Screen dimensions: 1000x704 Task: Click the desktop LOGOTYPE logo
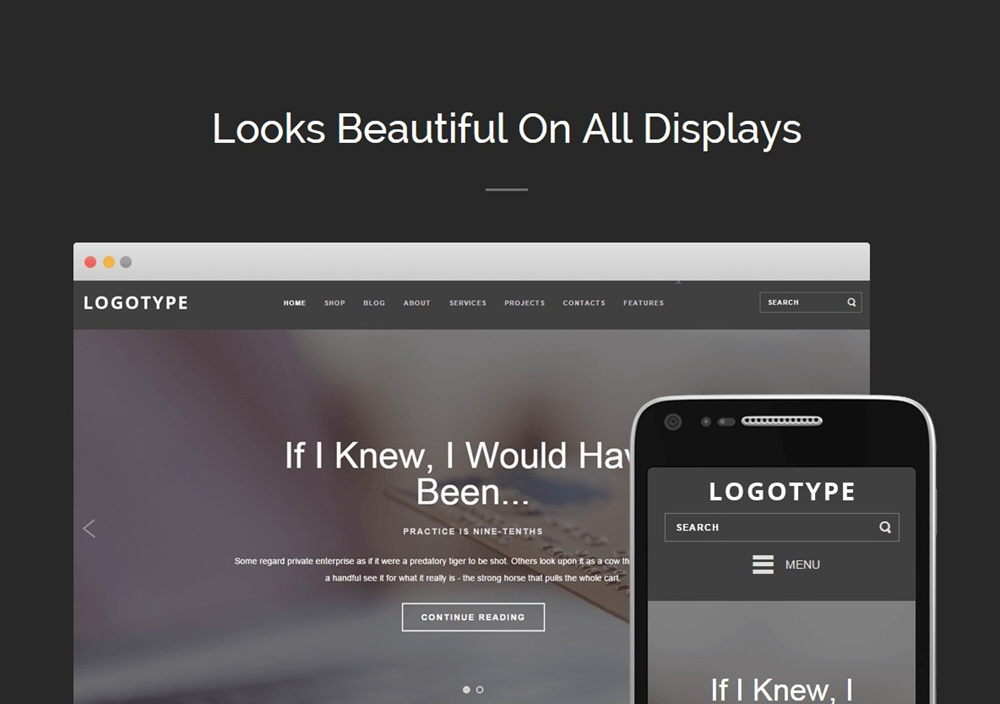point(136,303)
